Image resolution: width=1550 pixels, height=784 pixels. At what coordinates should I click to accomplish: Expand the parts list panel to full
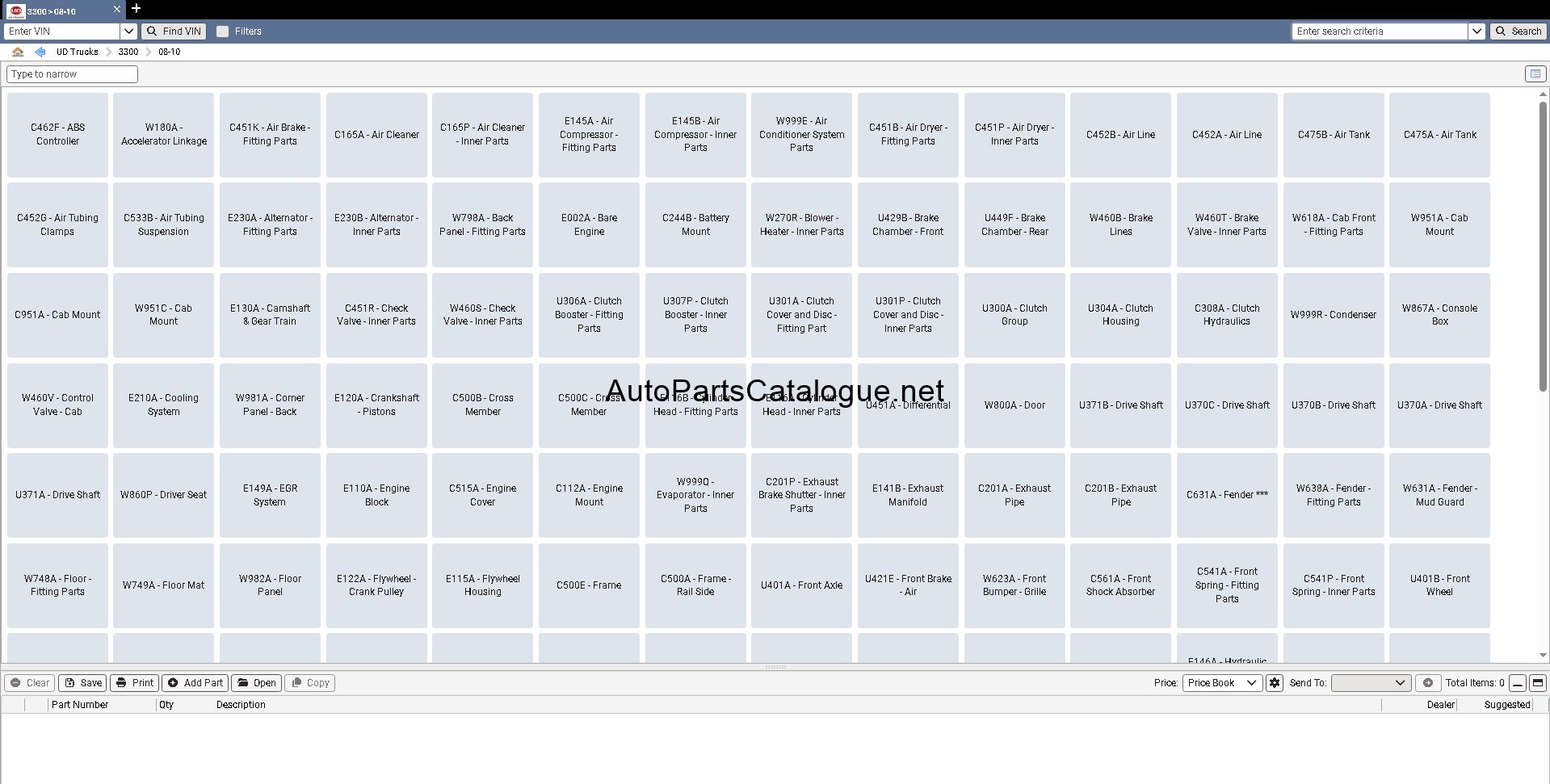[x=1538, y=683]
